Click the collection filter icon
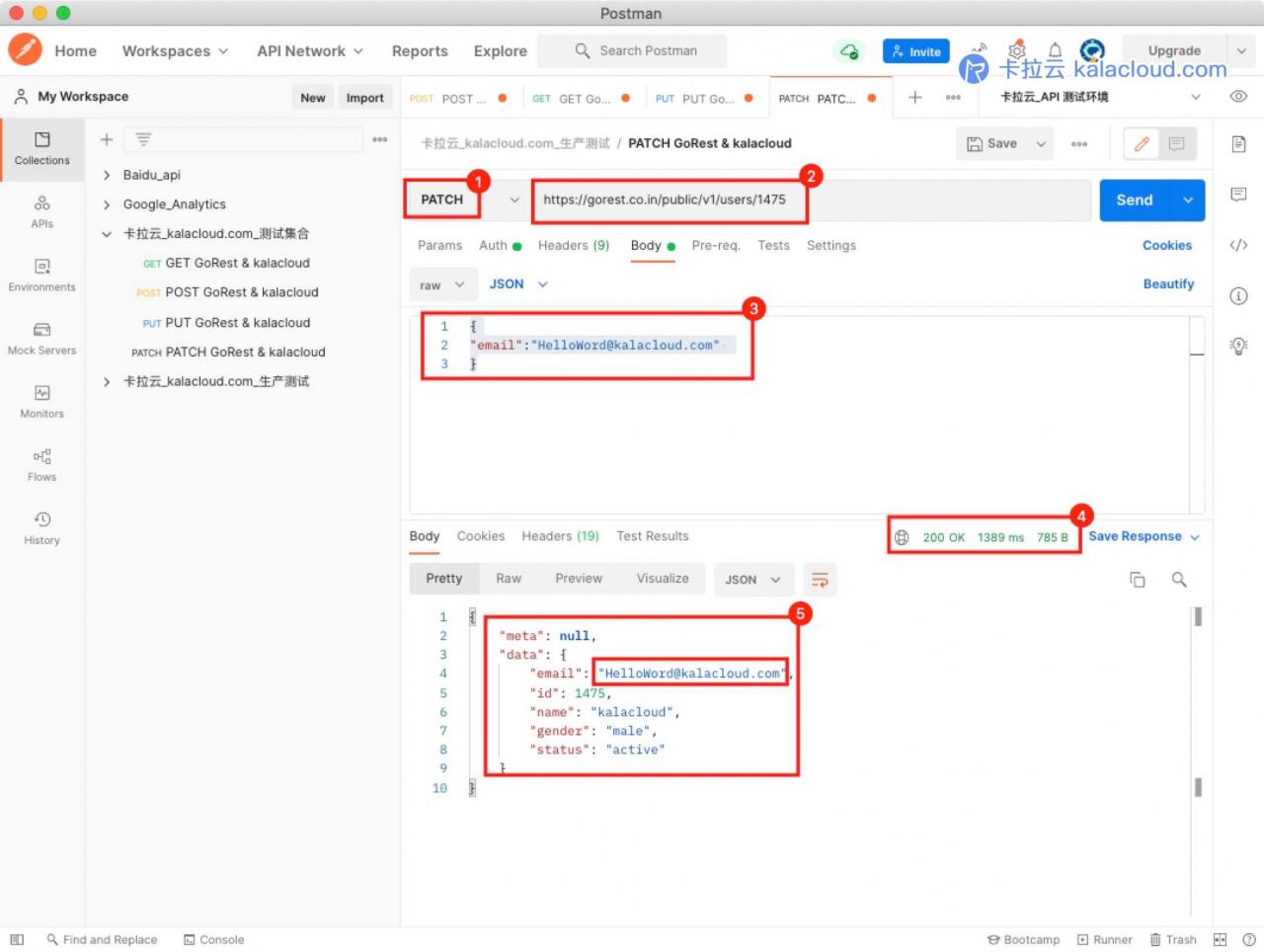 (x=143, y=140)
